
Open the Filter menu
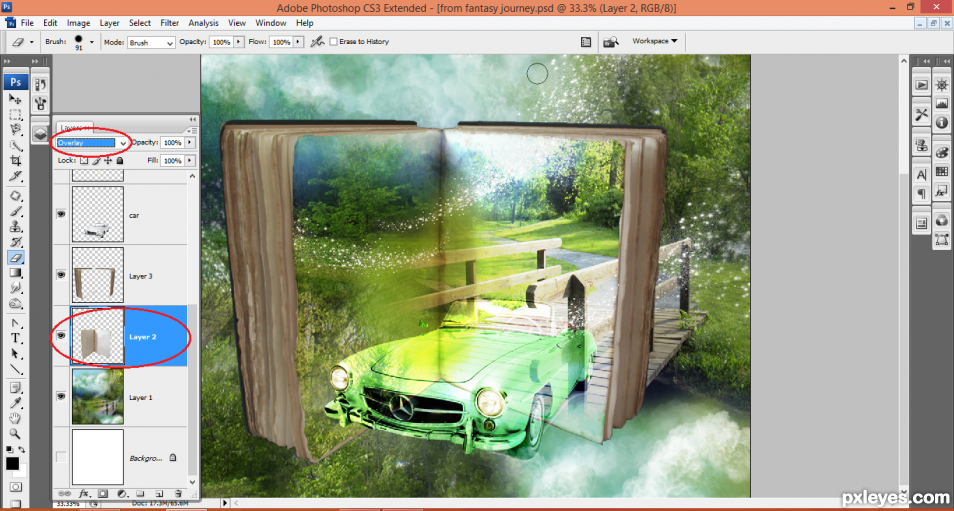coord(170,23)
